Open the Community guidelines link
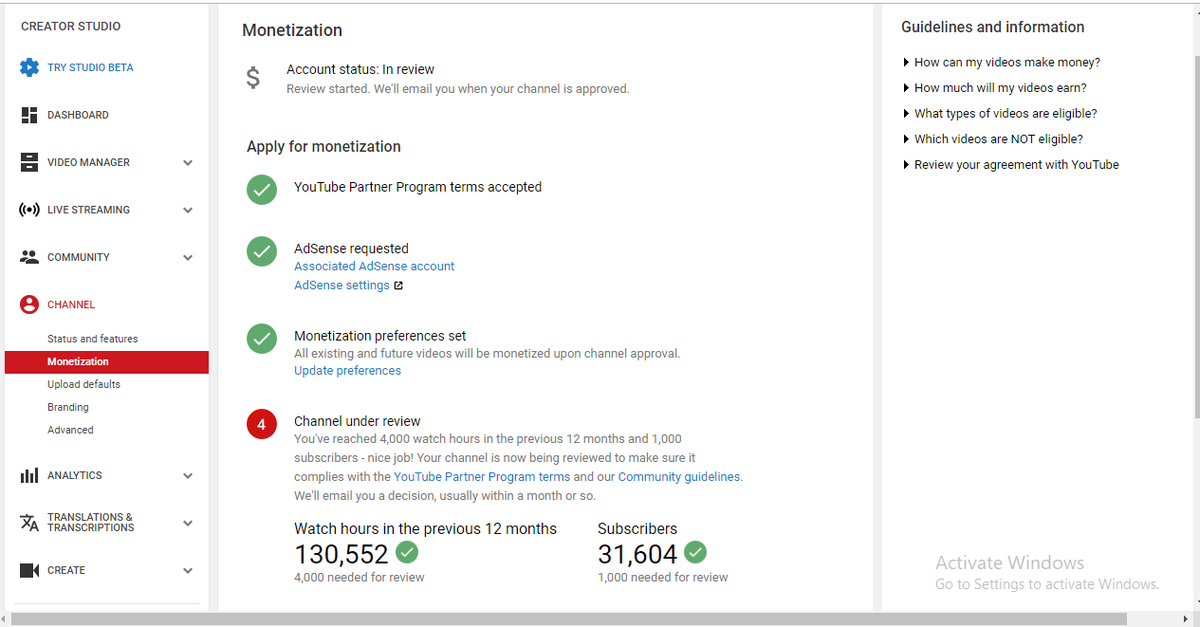 680,477
